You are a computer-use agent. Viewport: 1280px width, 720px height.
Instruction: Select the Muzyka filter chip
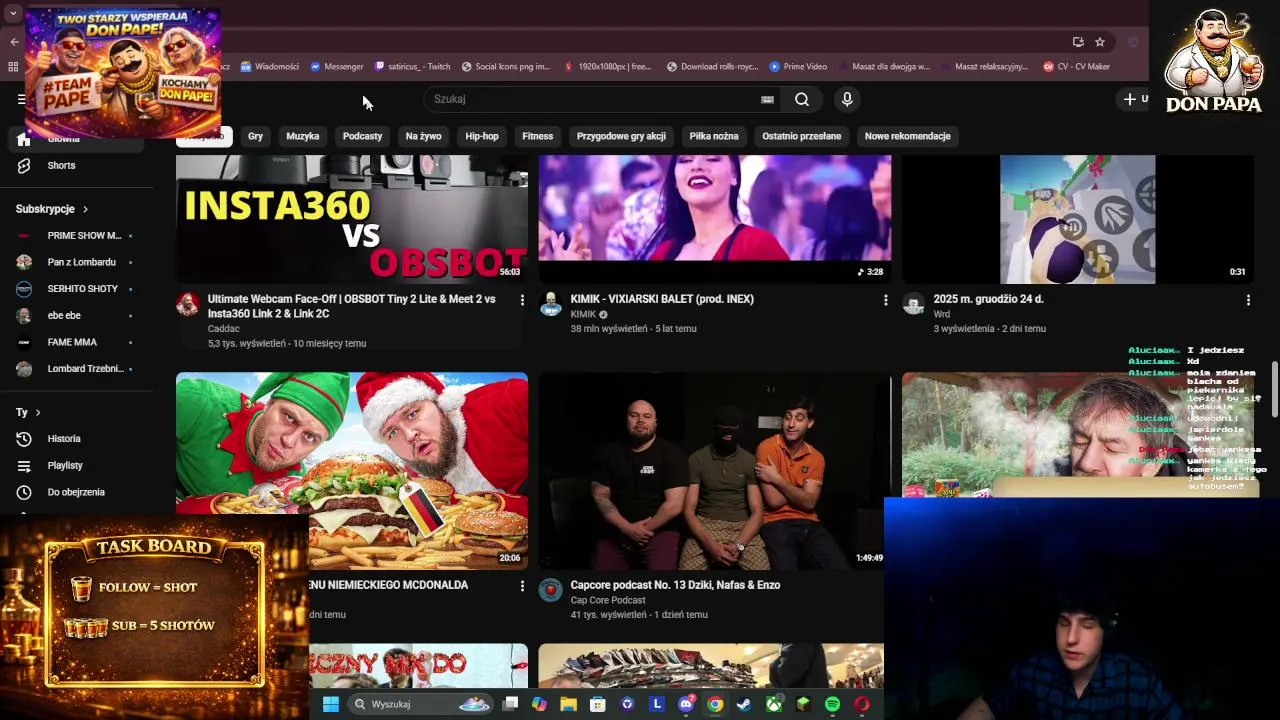303,136
